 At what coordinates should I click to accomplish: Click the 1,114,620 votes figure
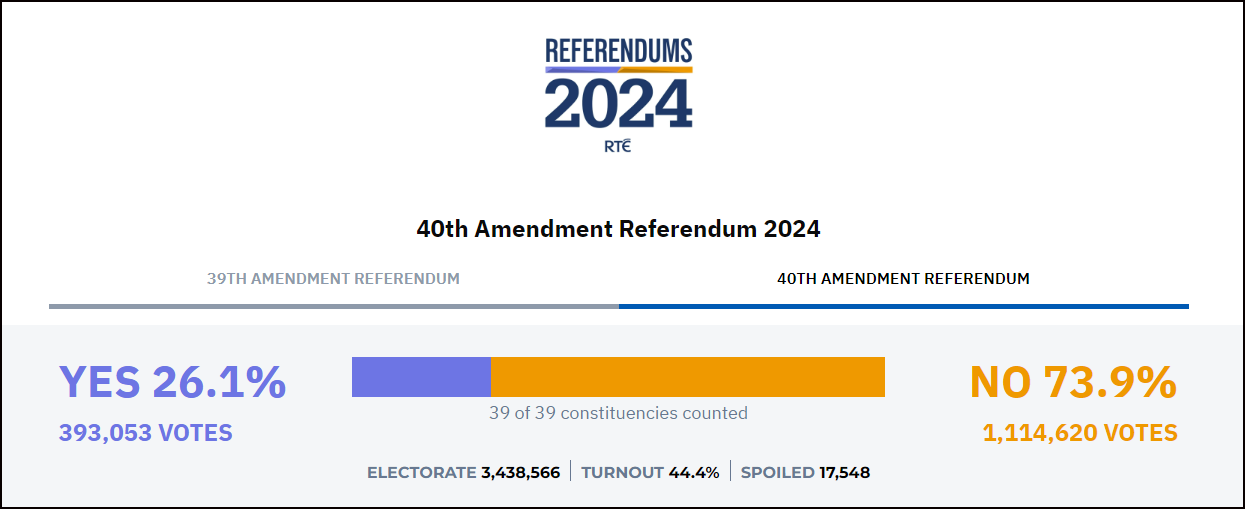1080,433
